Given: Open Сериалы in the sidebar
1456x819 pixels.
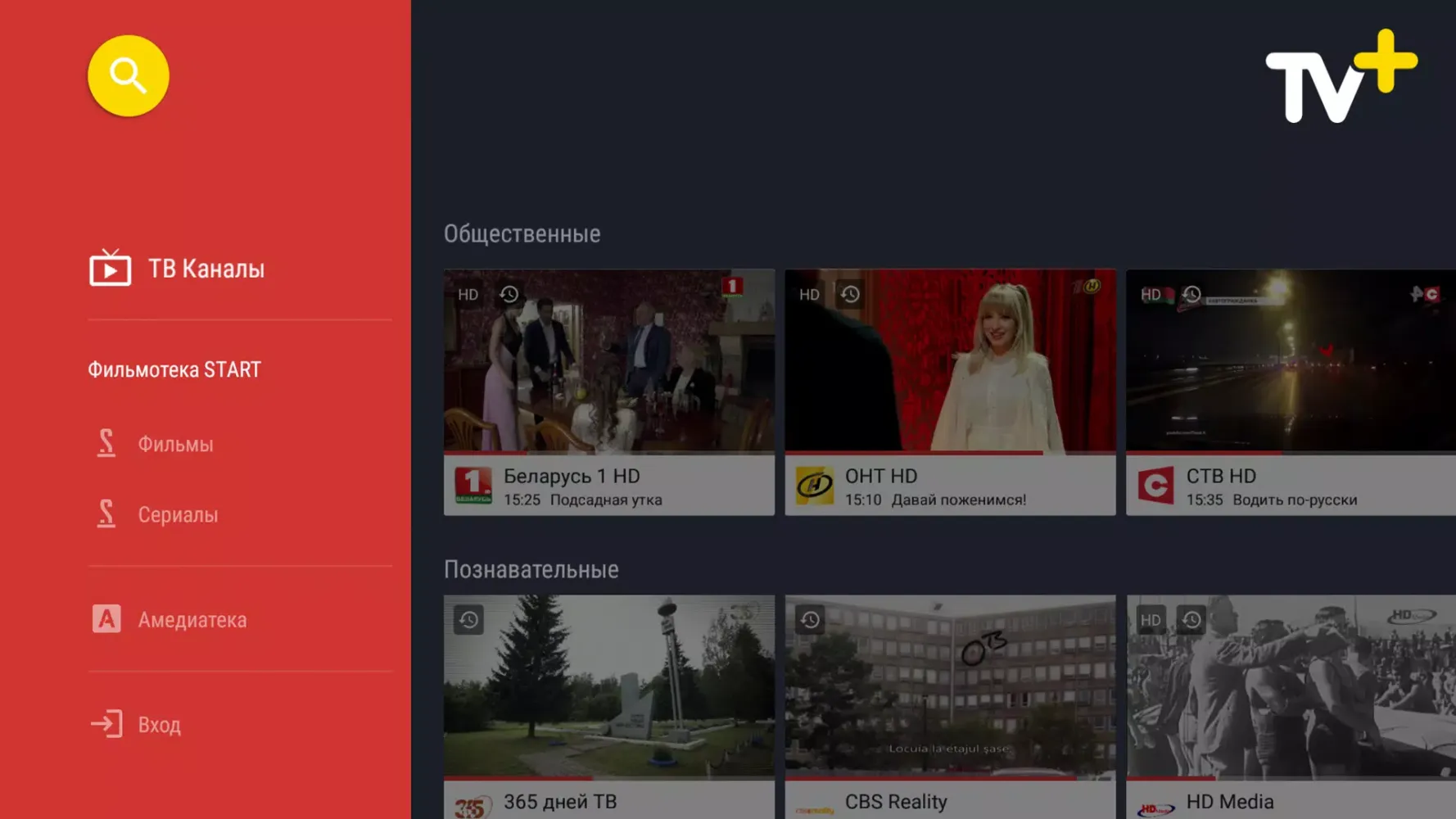Looking at the screenshot, I should coord(178,514).
